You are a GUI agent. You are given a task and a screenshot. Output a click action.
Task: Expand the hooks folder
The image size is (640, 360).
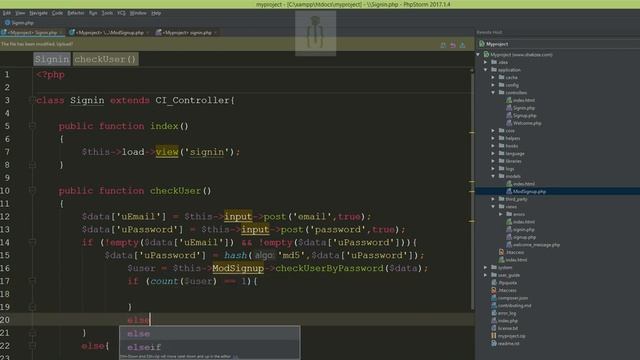click(493, 146)
